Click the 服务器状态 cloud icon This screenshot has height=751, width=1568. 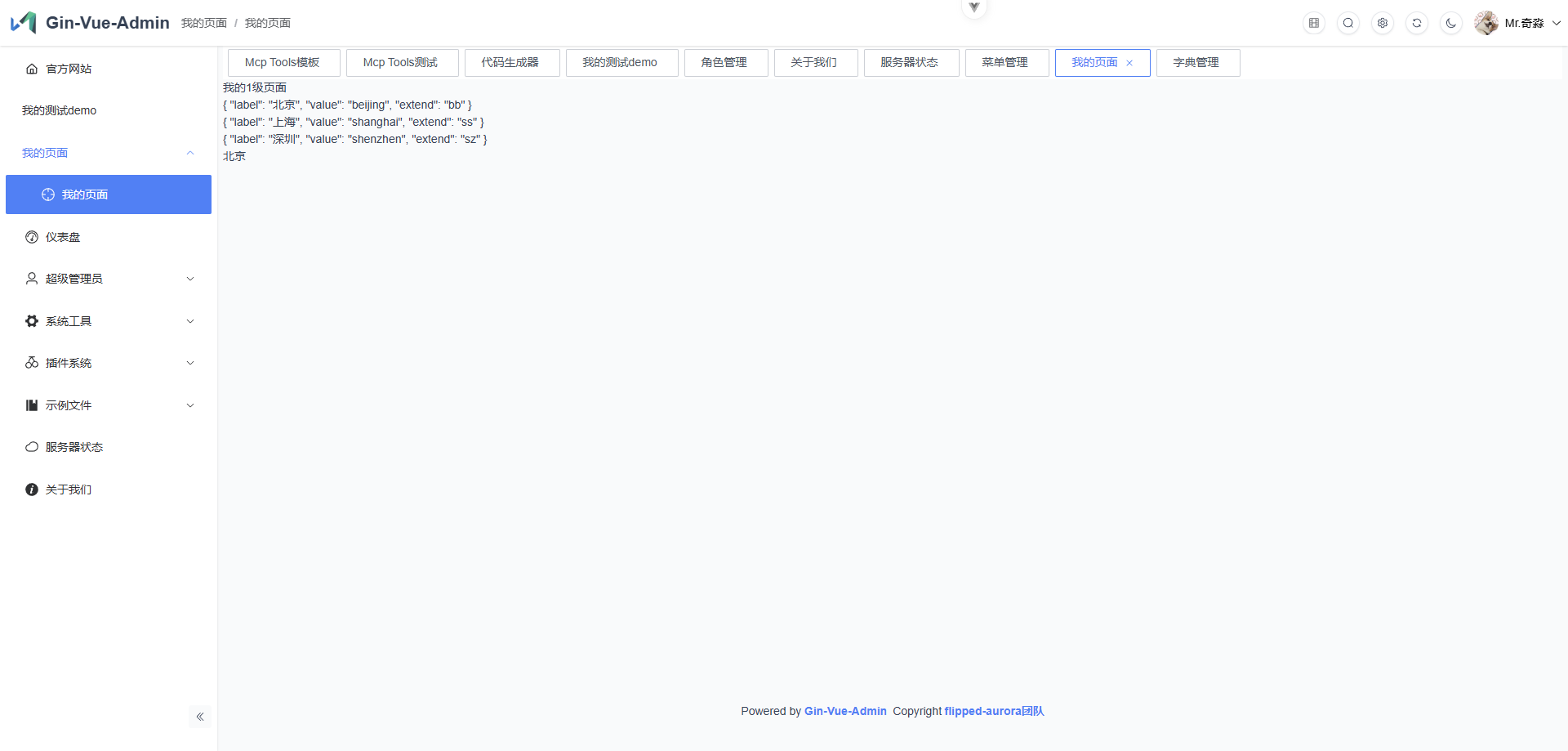click(32, 447)
